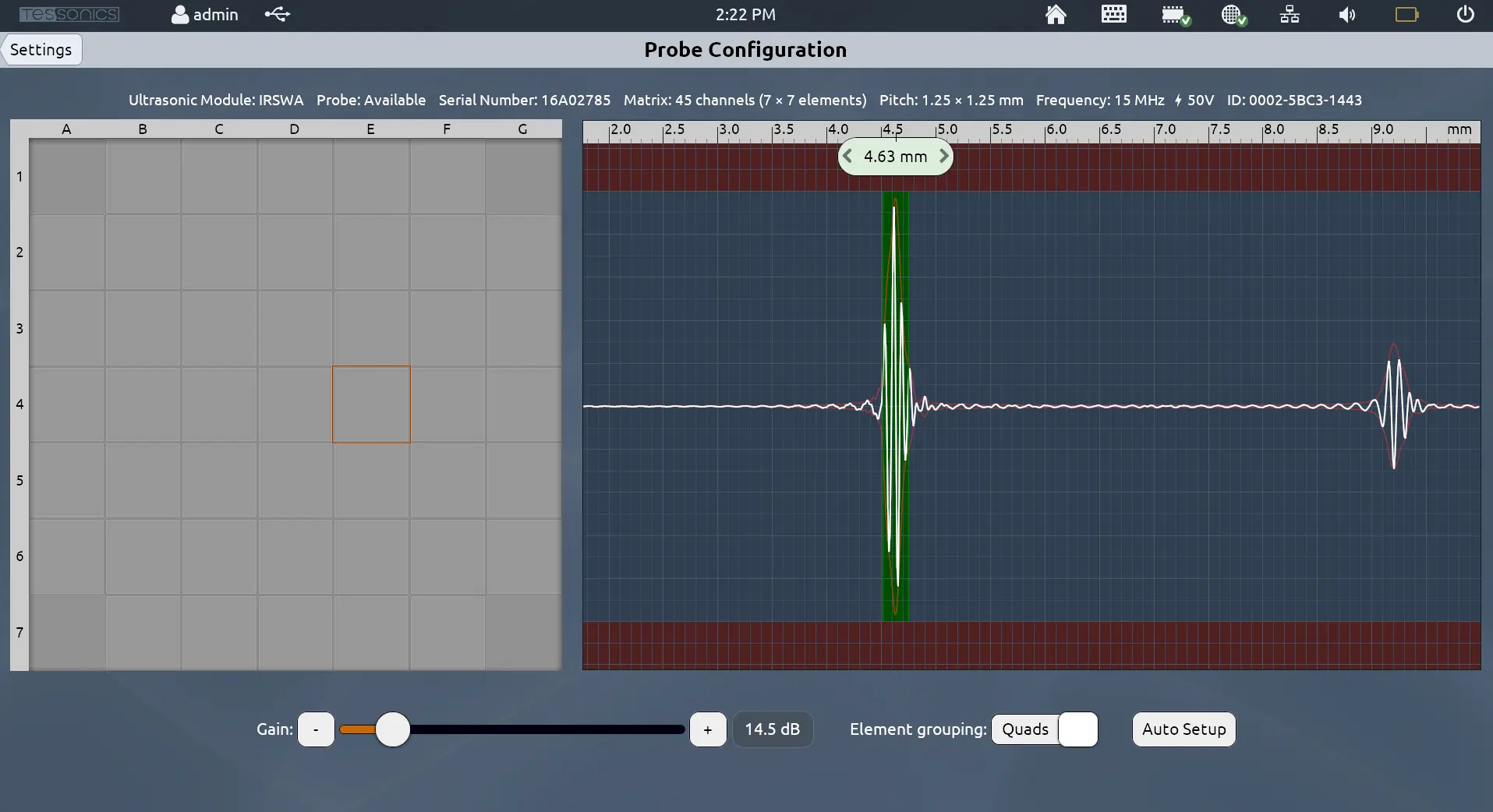Increase gain with plus button

tap(708, 729)
